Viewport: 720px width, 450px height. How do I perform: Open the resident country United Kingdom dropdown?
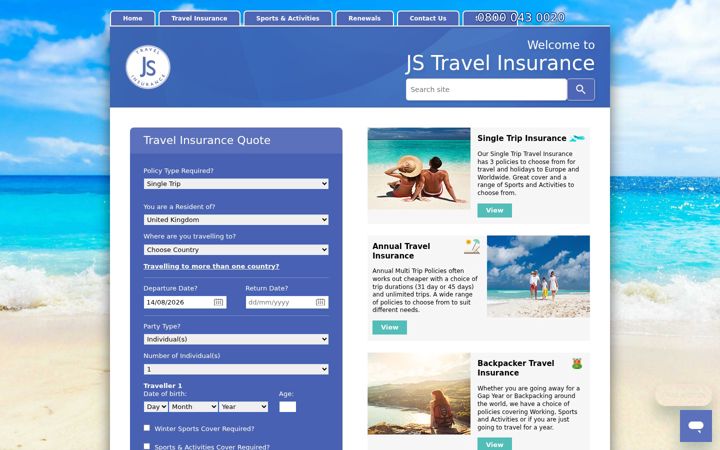click(236, 220)
